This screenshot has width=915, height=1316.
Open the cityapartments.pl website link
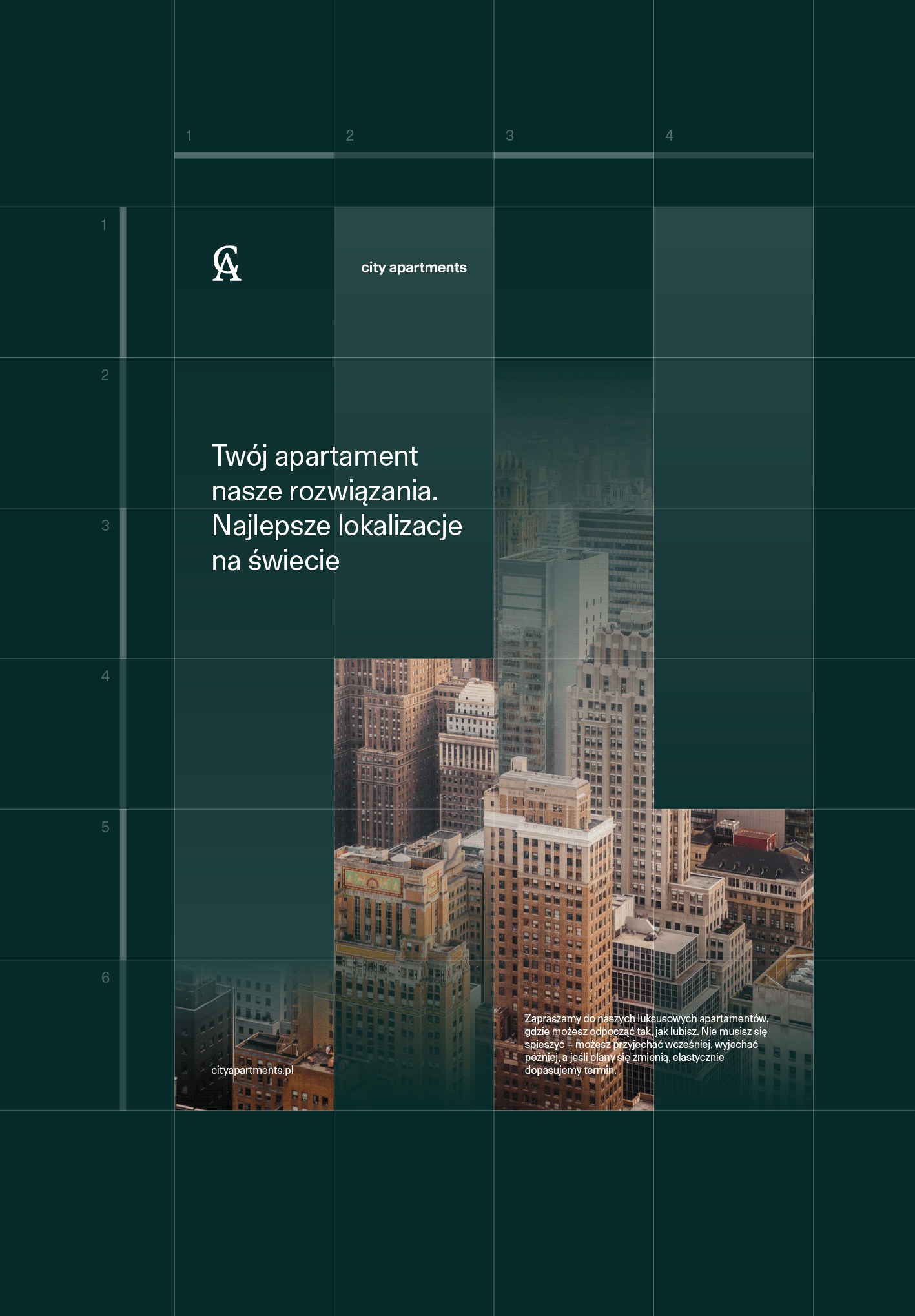(x=252, y=1070)
